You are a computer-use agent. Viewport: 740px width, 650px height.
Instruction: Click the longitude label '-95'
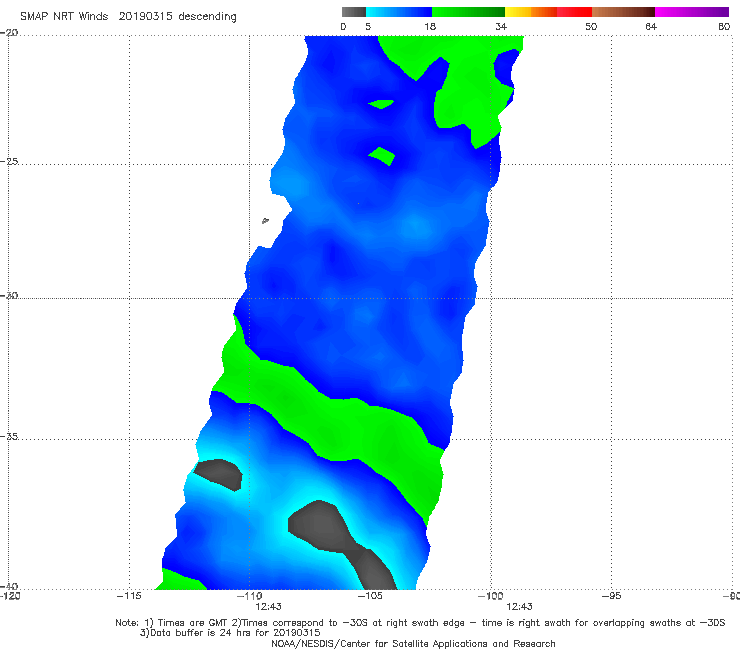click(611, 596)
